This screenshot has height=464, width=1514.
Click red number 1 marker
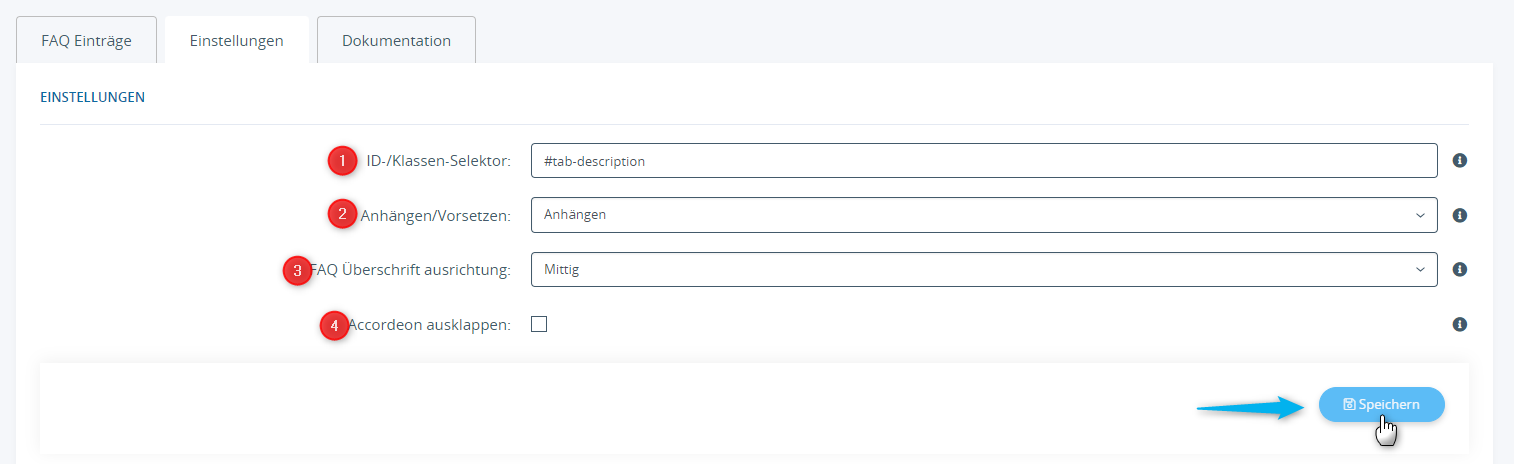(342, 160)
